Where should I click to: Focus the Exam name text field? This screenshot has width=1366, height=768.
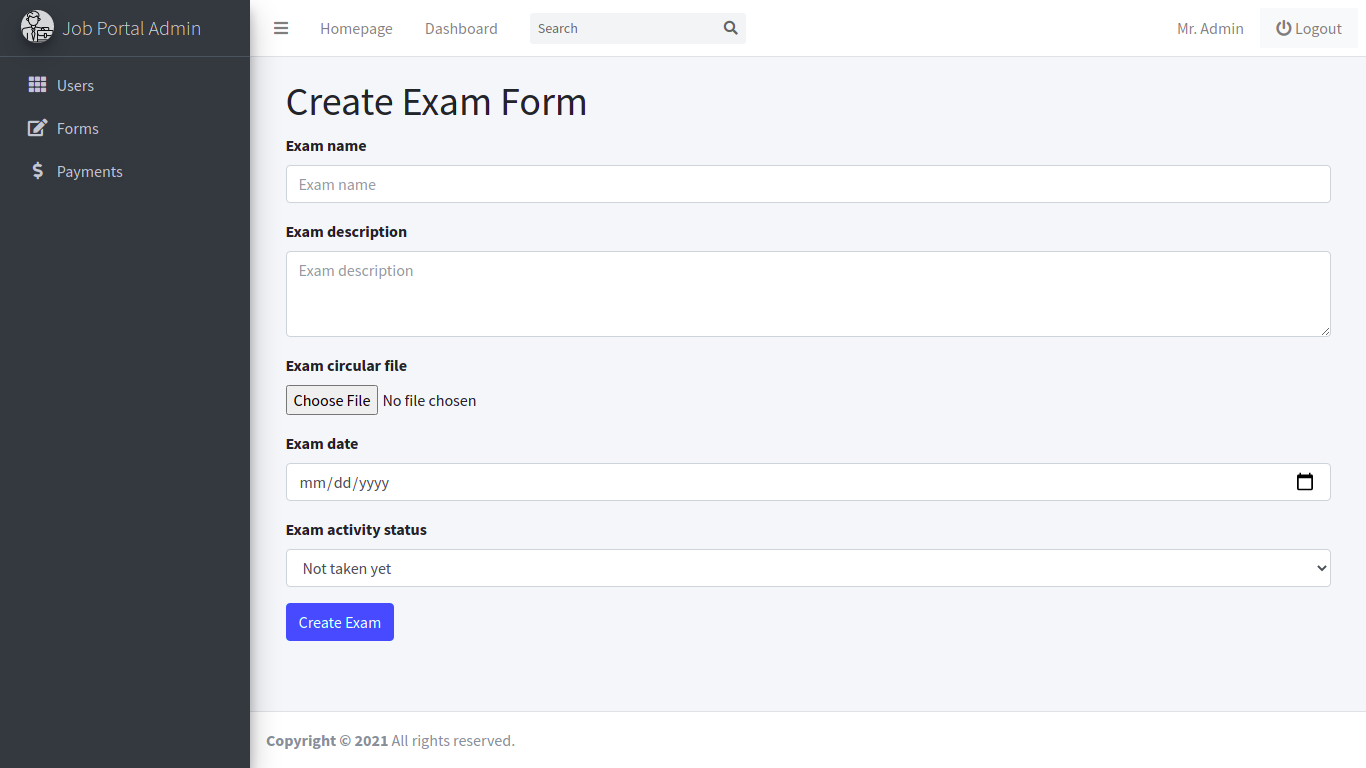point(808,184)
